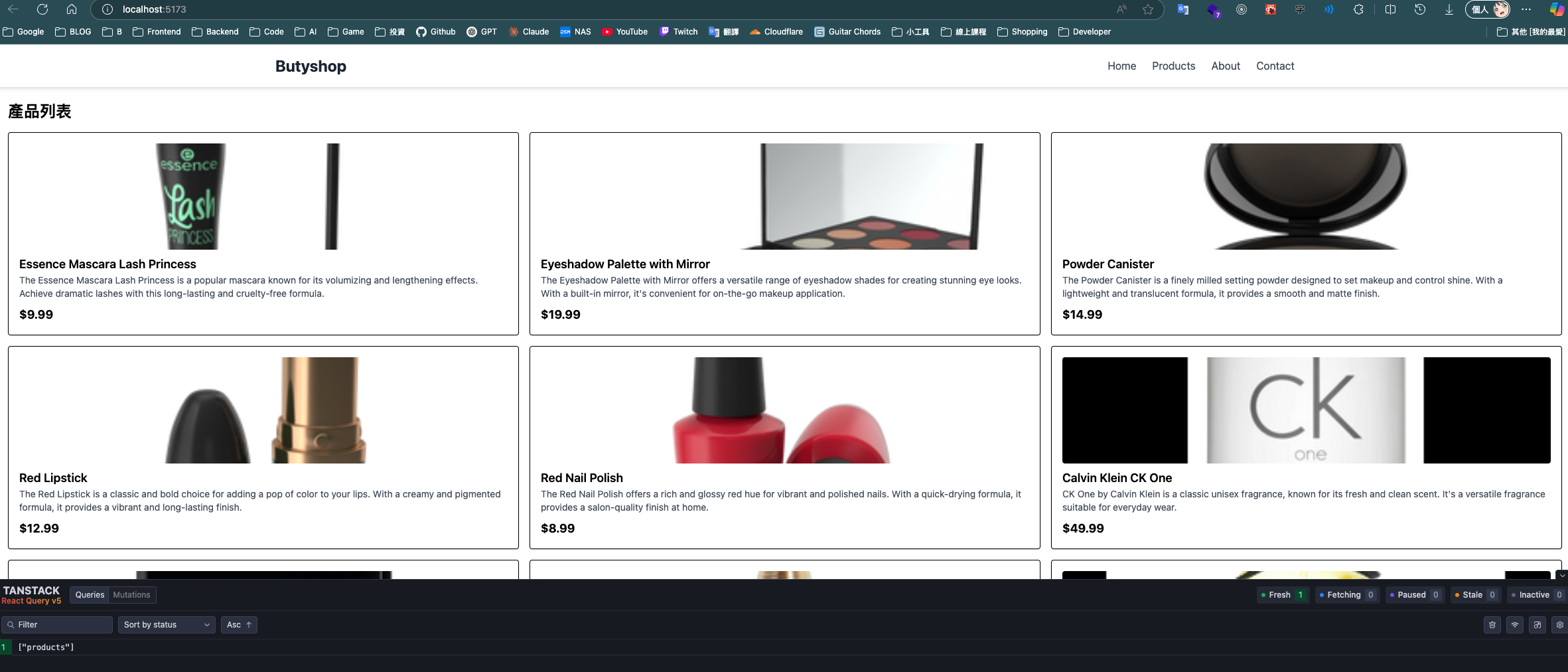
Task: Refresh the page with the reload icon
Action: (42, 9)
